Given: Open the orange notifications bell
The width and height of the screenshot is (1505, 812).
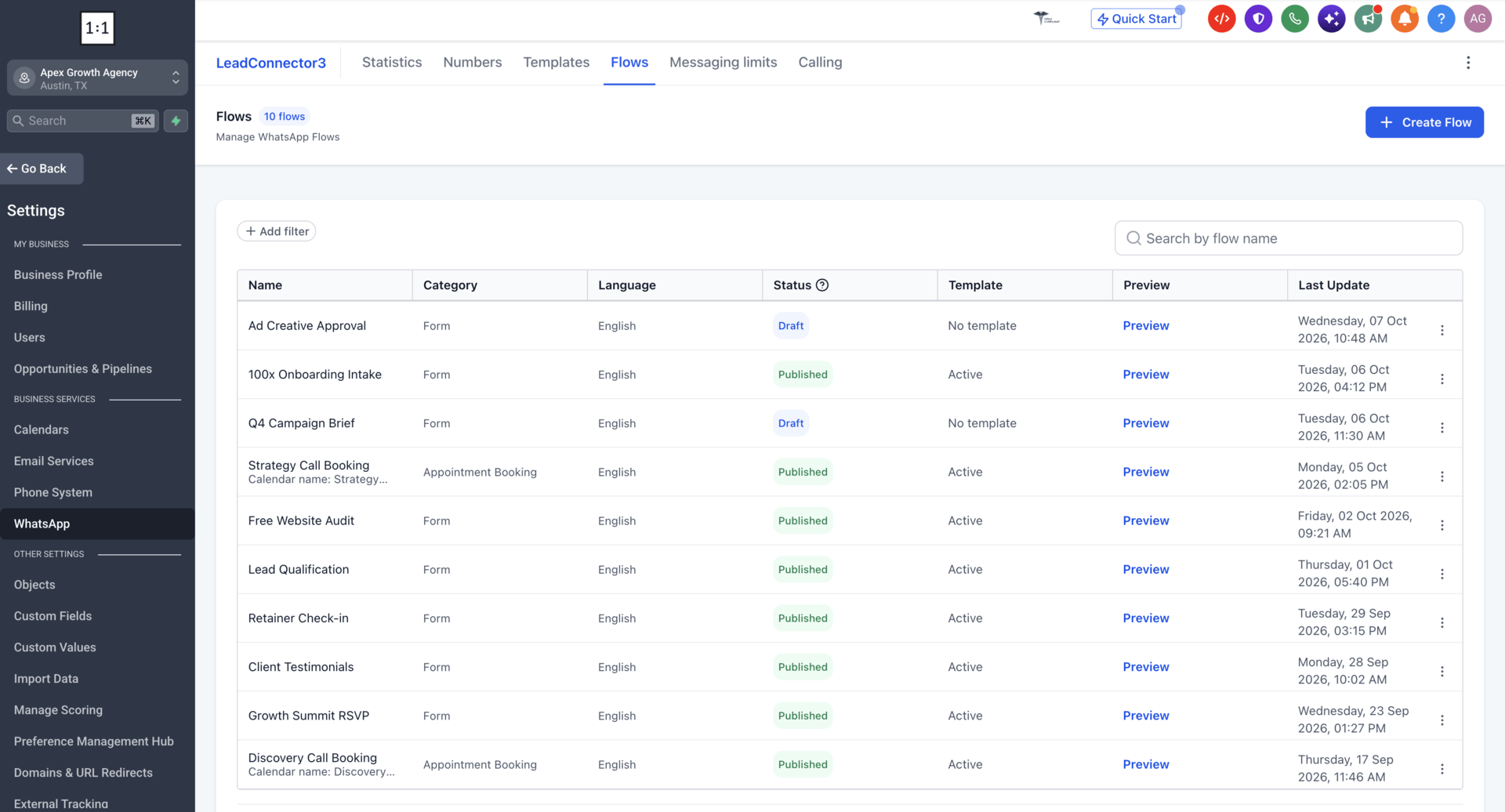Looking at the screenshot, I should (x=1405, y=19).
